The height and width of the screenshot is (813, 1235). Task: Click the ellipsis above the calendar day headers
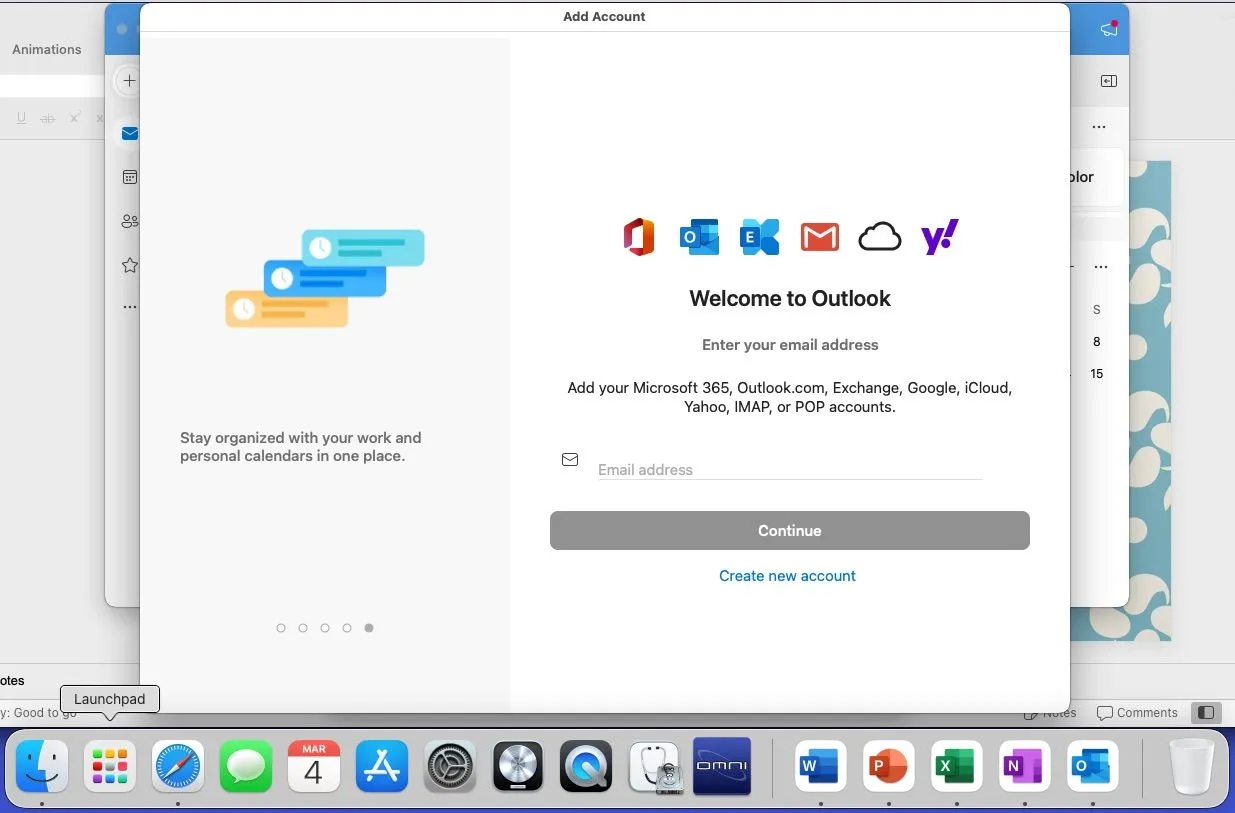(x=1101, y=267)
